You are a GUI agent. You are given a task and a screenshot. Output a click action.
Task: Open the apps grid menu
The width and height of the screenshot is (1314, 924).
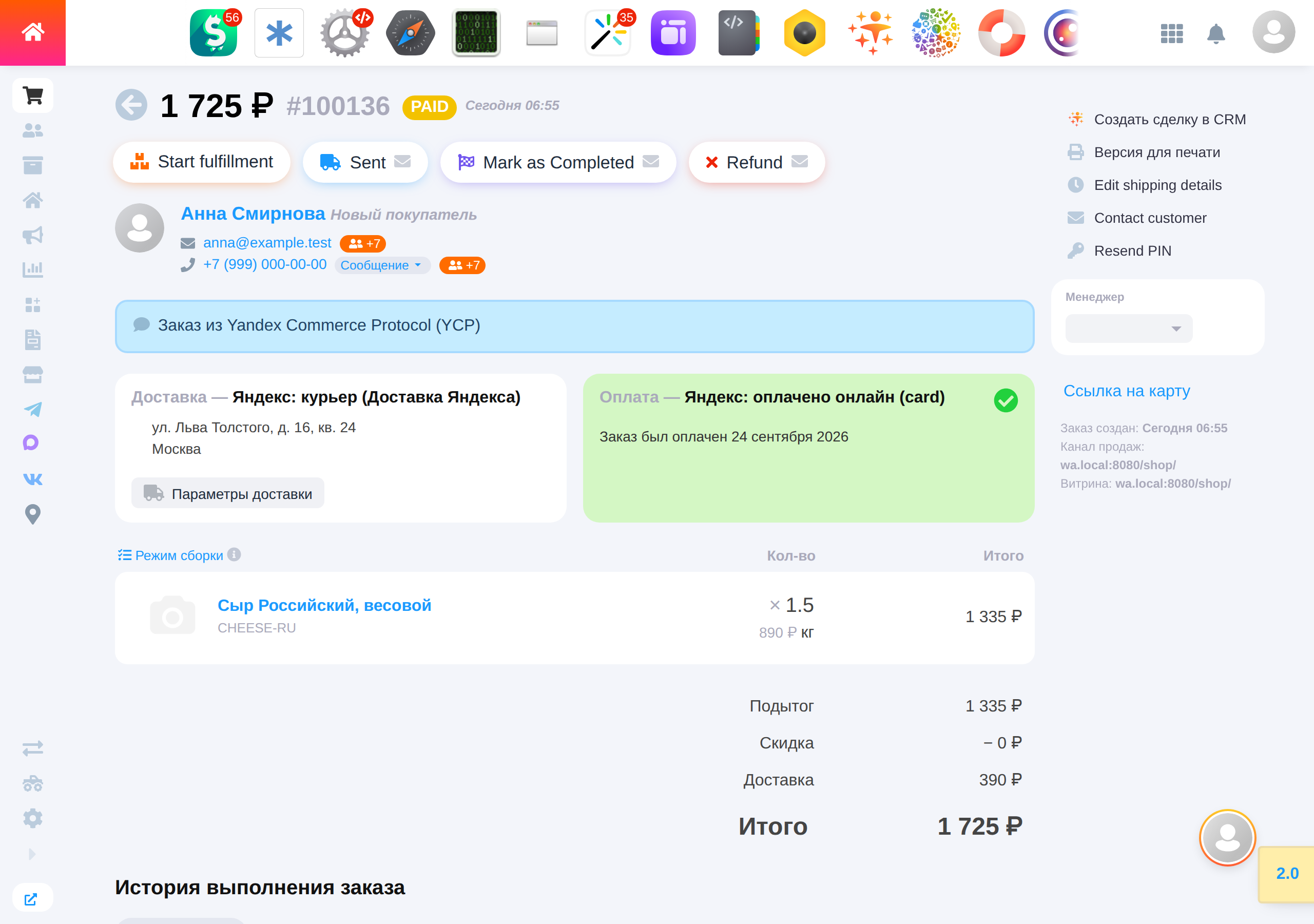(1171, 33)
